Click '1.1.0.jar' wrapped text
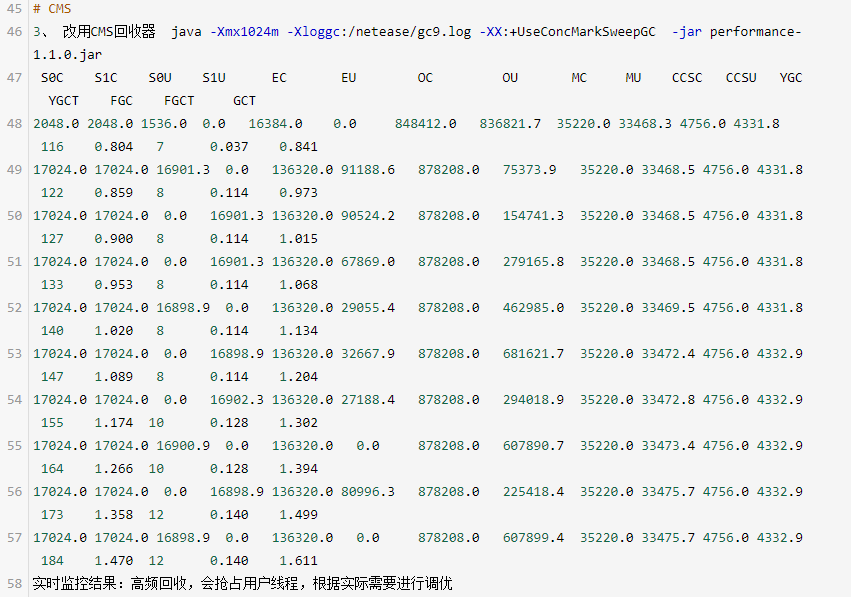The image size is (851, 597). [67, 55]
